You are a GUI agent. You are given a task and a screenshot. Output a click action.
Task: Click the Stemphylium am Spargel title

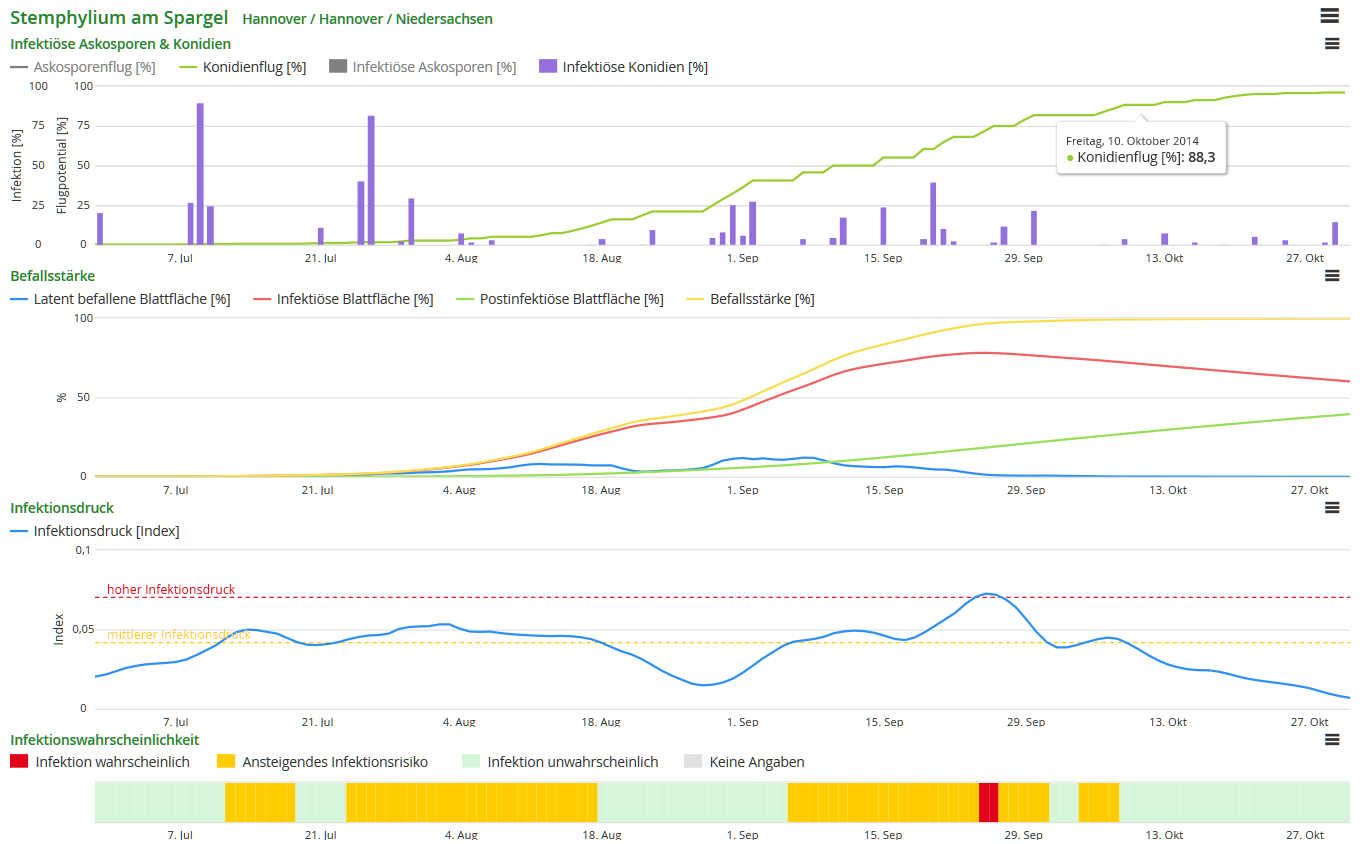coord(119,18)
